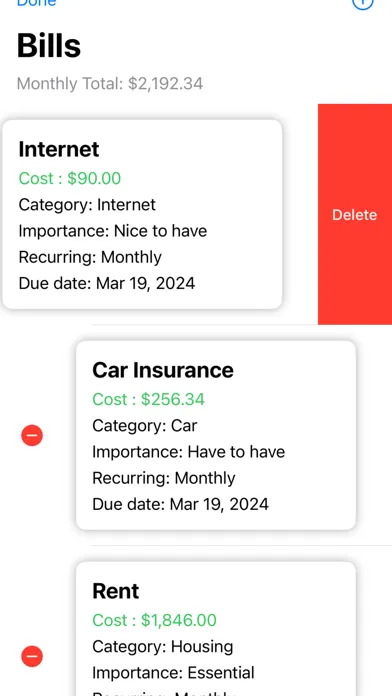The width and height of the screenshot is (392, 696).
Task: Select the 'Category: Car' line
Action: point(145,426)
